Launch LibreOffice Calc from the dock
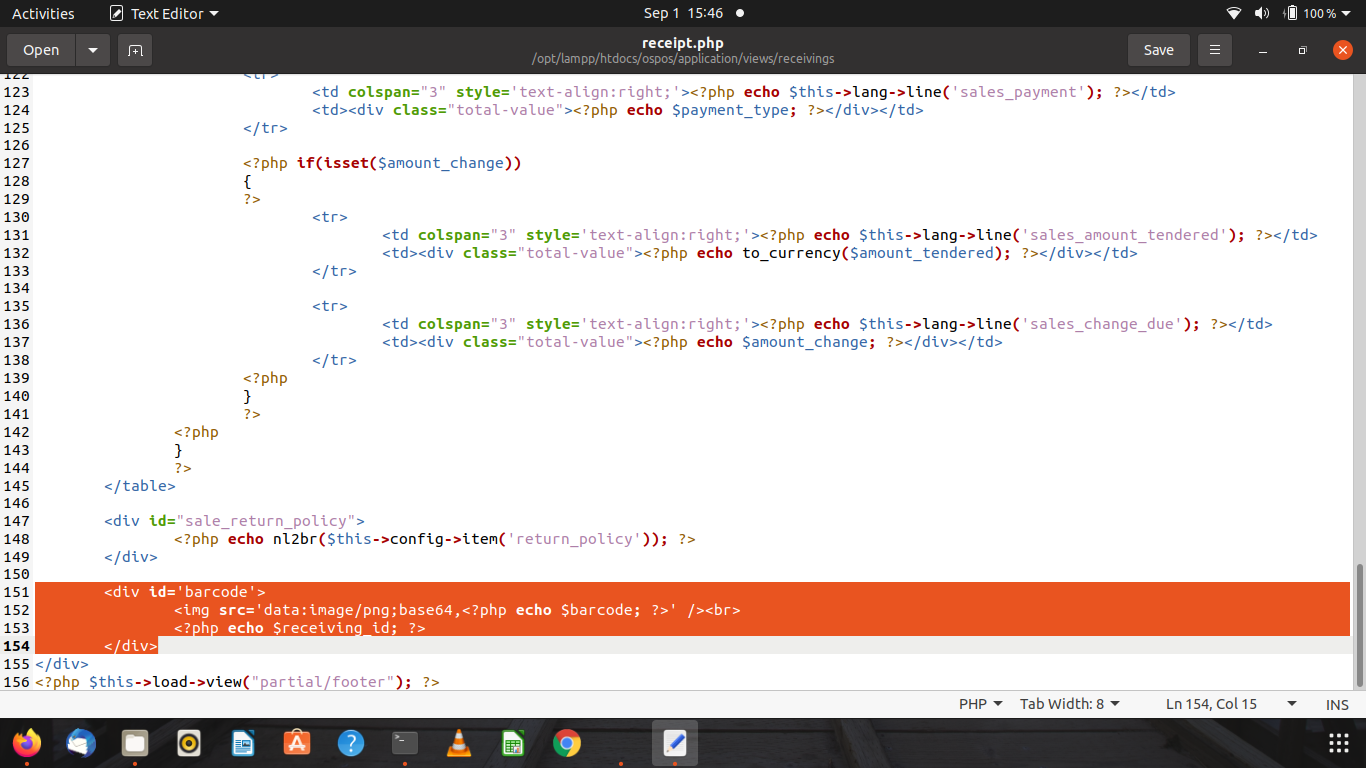The image size is (1366, 768). pyautogui.click(x=511, y=743)
